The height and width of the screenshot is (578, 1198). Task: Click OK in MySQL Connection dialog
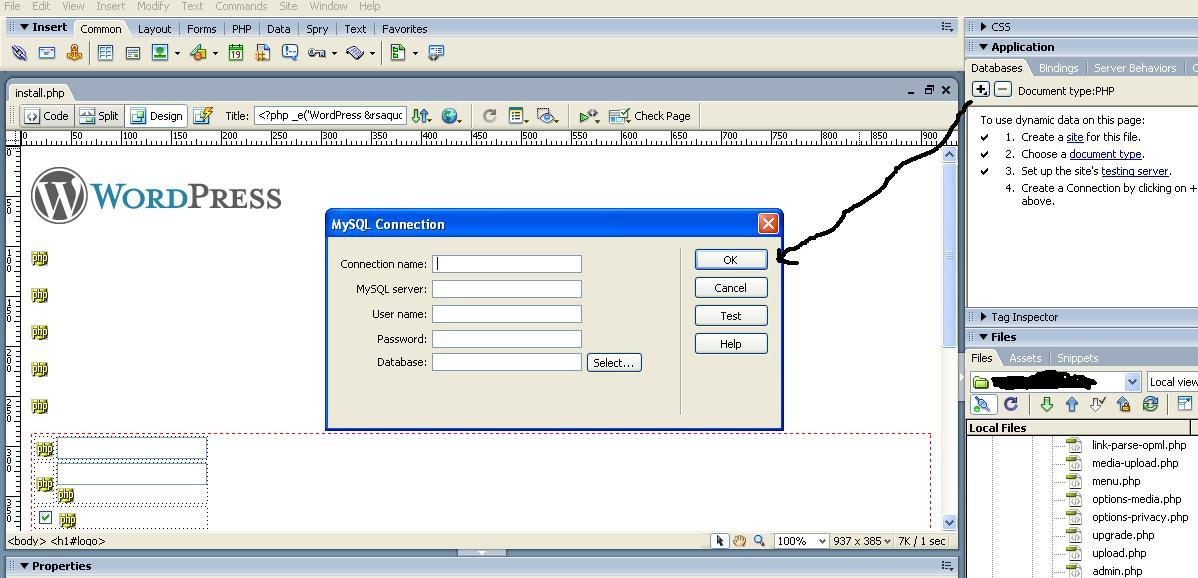(x=730, y=260)
